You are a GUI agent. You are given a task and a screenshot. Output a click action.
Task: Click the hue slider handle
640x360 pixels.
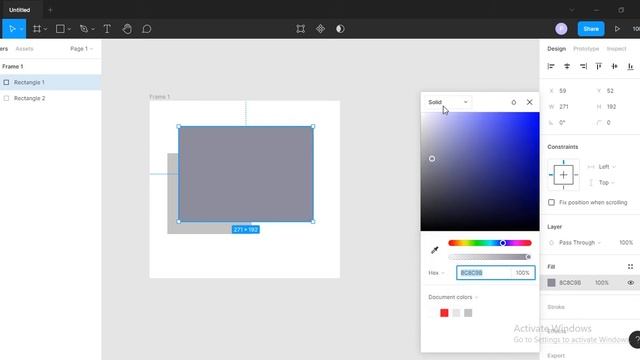(x=503, y=243)
